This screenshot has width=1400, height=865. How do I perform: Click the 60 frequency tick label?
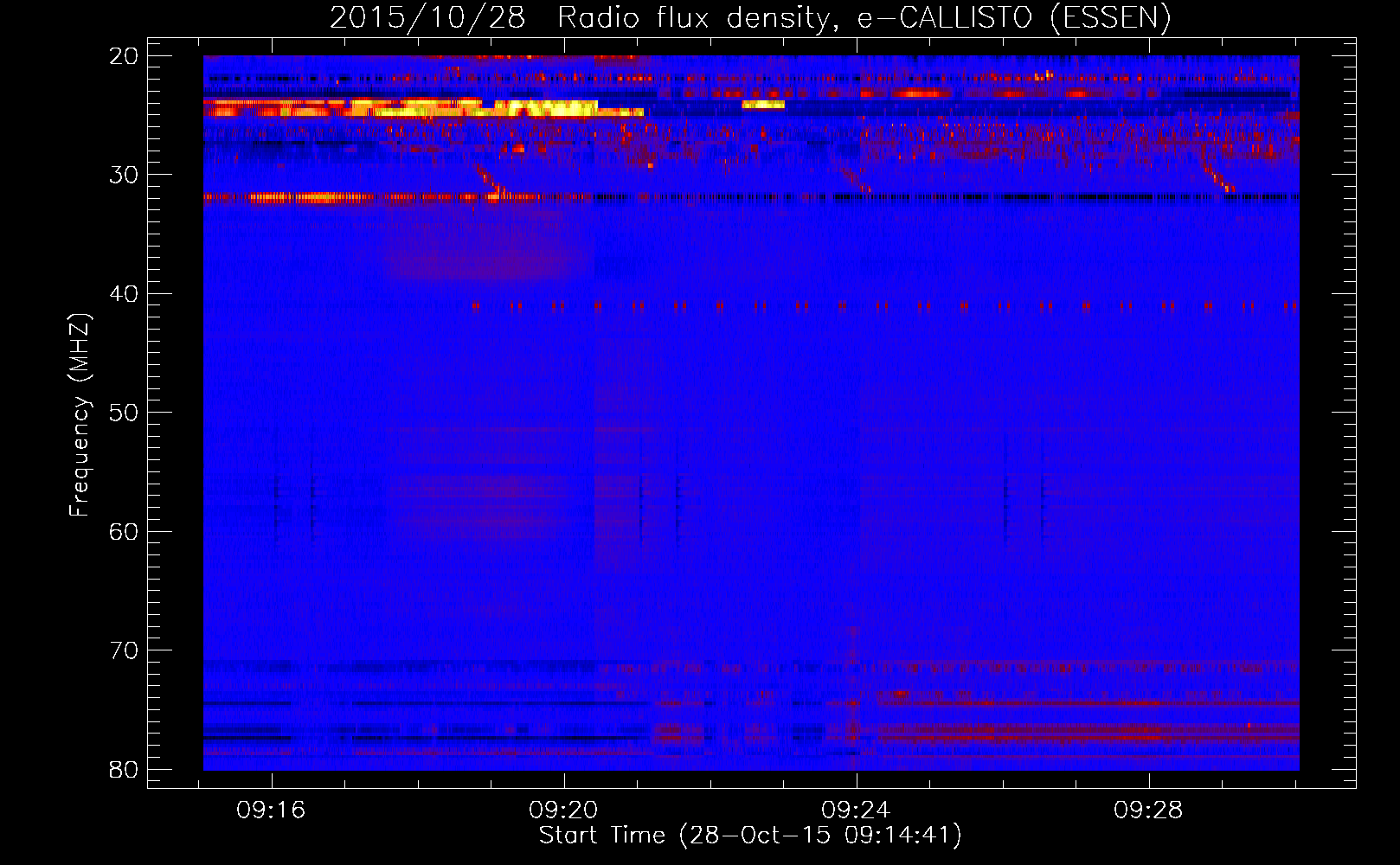[124, 531]
